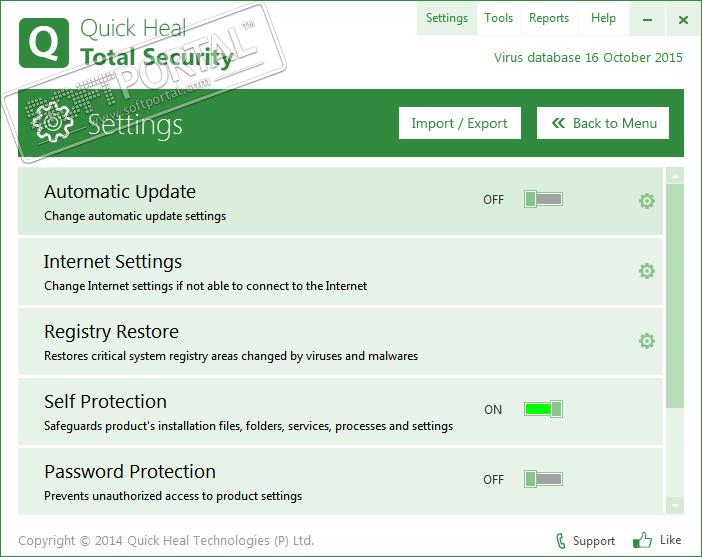Click the Quick Heal Q logo
Screen dimensions: 702x557
pyautogui.click(x=44, y=43)
